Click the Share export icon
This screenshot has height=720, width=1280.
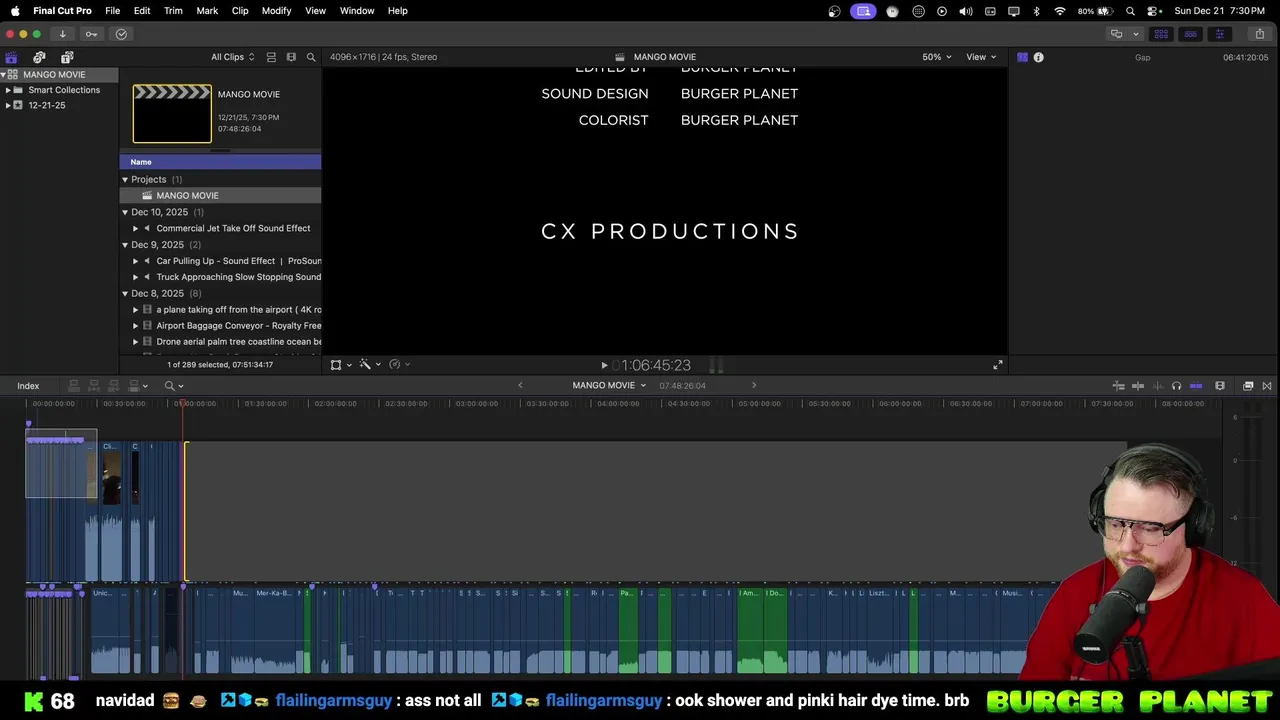1260,34
